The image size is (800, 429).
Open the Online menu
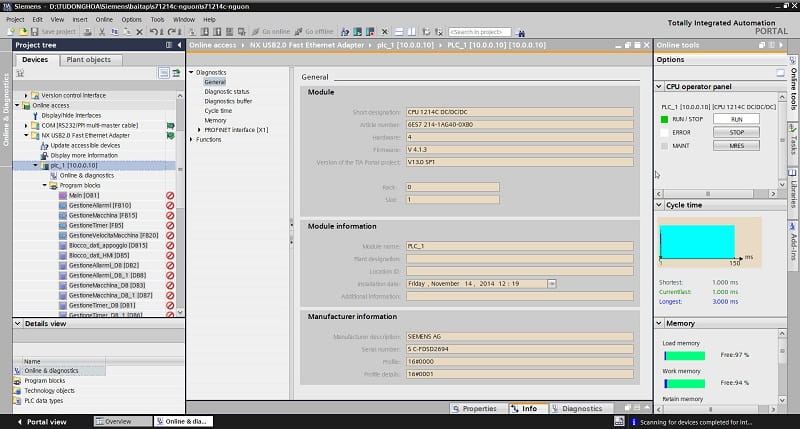tap(103, 19)
